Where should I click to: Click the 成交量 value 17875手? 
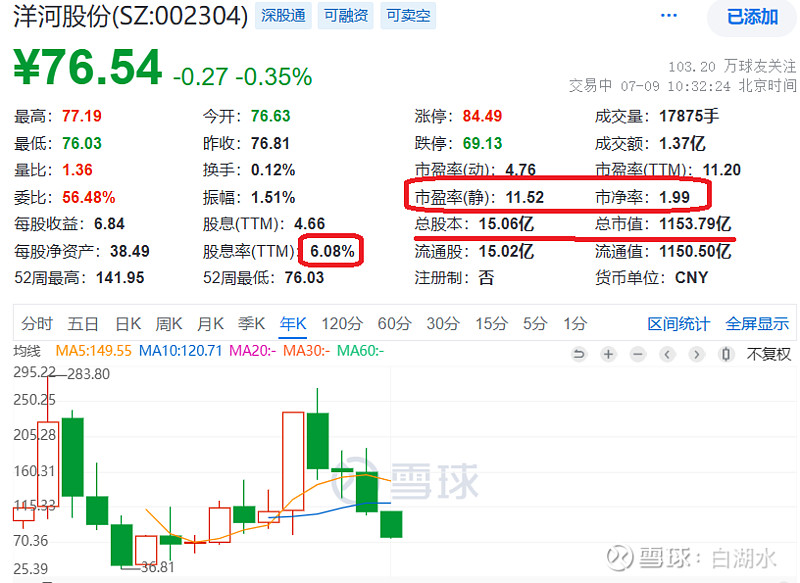(689, 116)
